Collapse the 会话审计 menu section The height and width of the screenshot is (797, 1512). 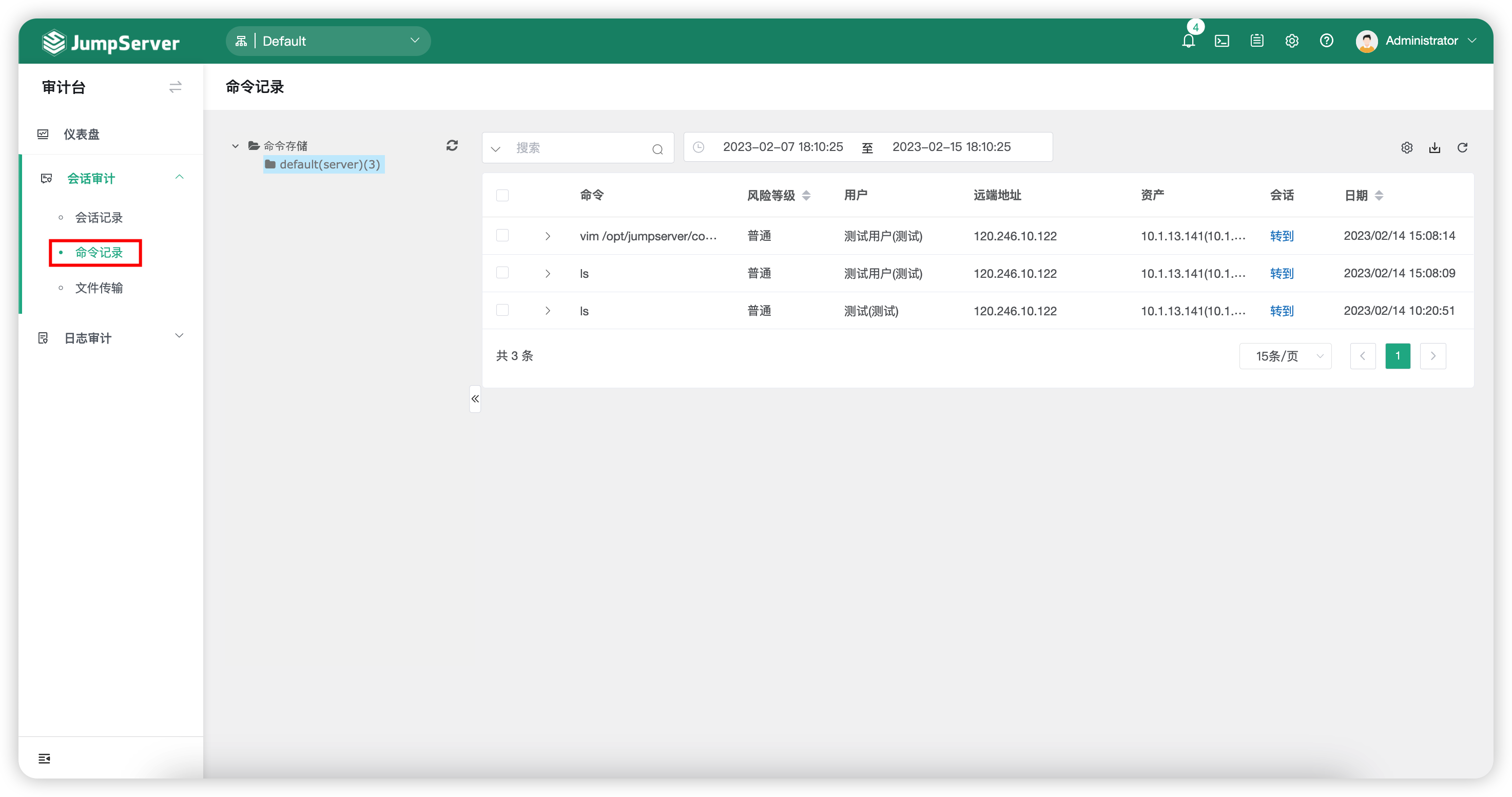[111, 178]
